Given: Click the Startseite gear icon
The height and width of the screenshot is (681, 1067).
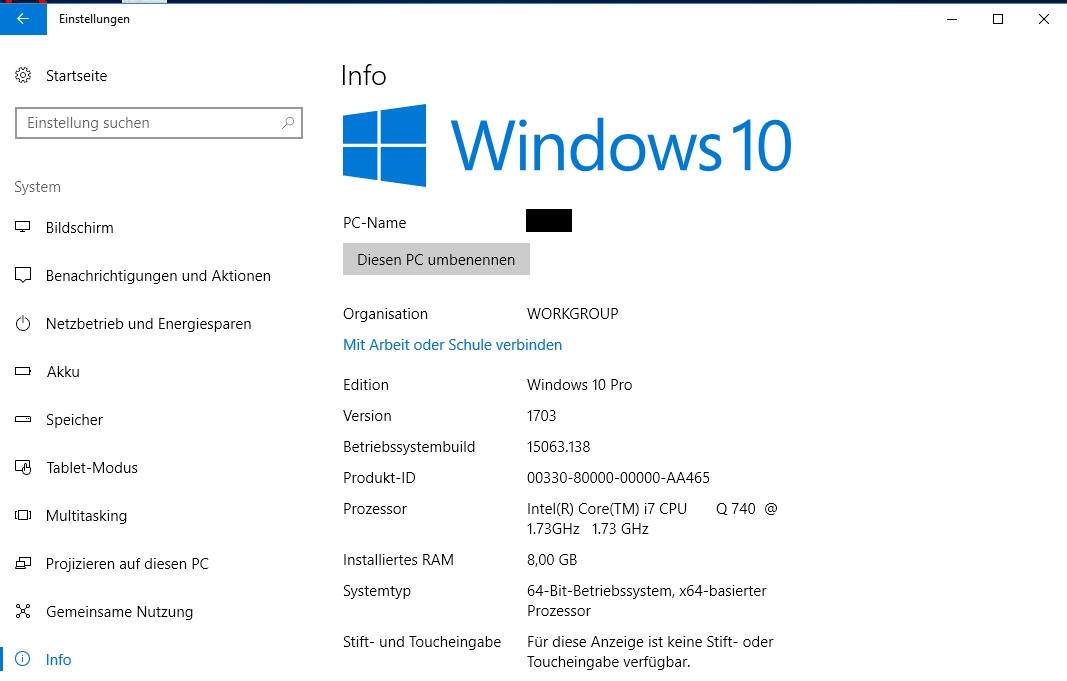Looking at the screenshot, I should [x=23, y=75].
